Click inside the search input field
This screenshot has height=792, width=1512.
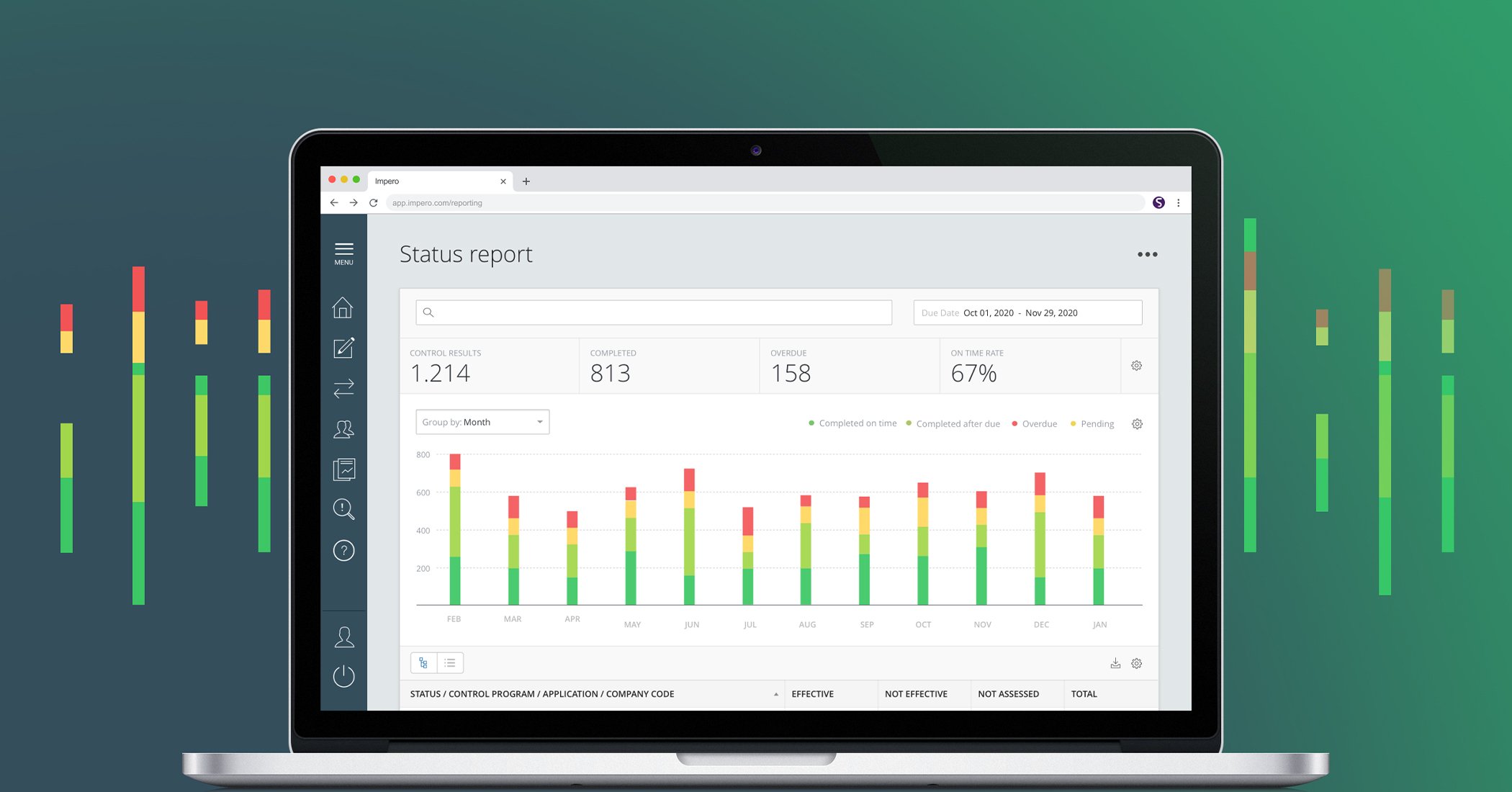pos(654,312)
